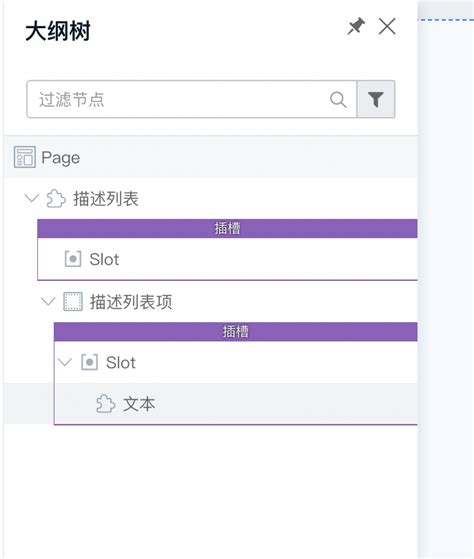
Task: Click the 描述列表 puzzle-piece icon
Action: coord(56,199)
